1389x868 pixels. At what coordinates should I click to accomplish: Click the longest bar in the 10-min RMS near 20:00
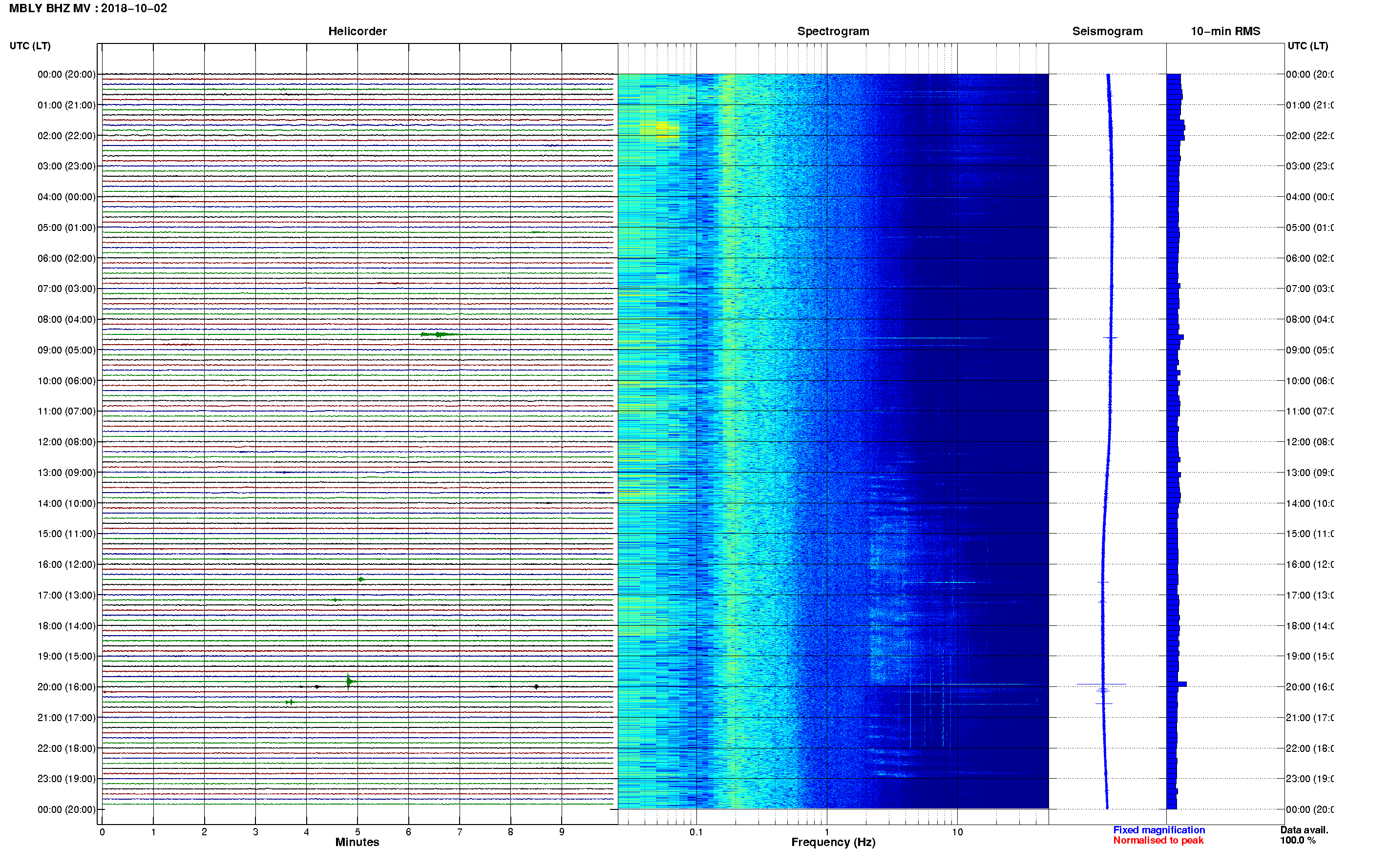click(1177, 684)
